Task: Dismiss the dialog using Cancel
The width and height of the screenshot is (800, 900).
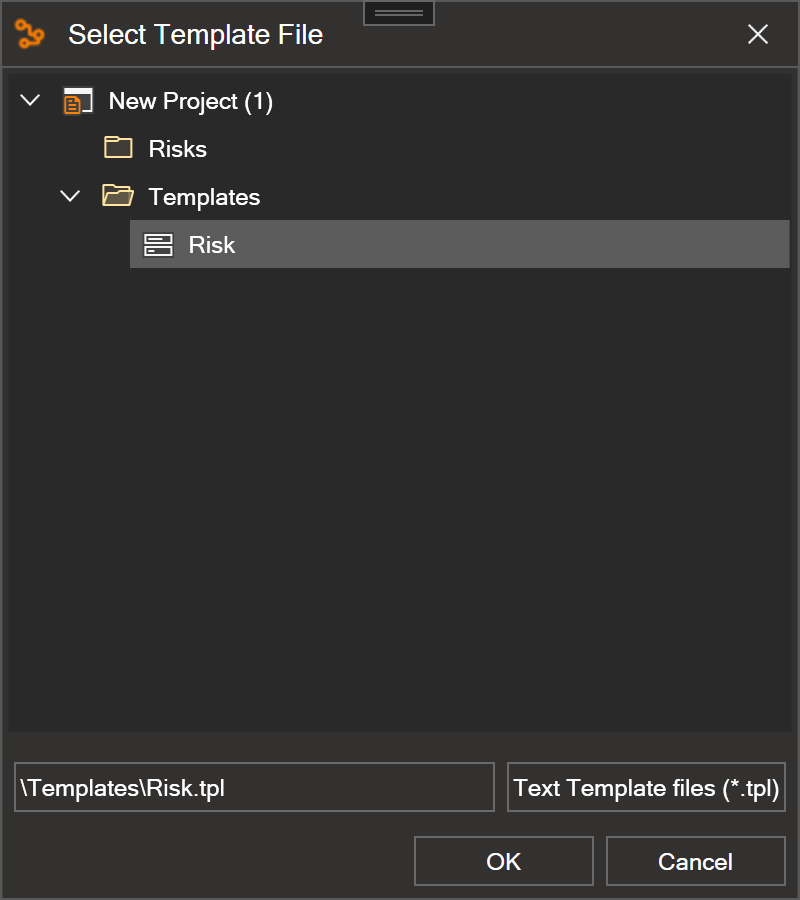Action: pyautogui.click(x=696, y=861)
